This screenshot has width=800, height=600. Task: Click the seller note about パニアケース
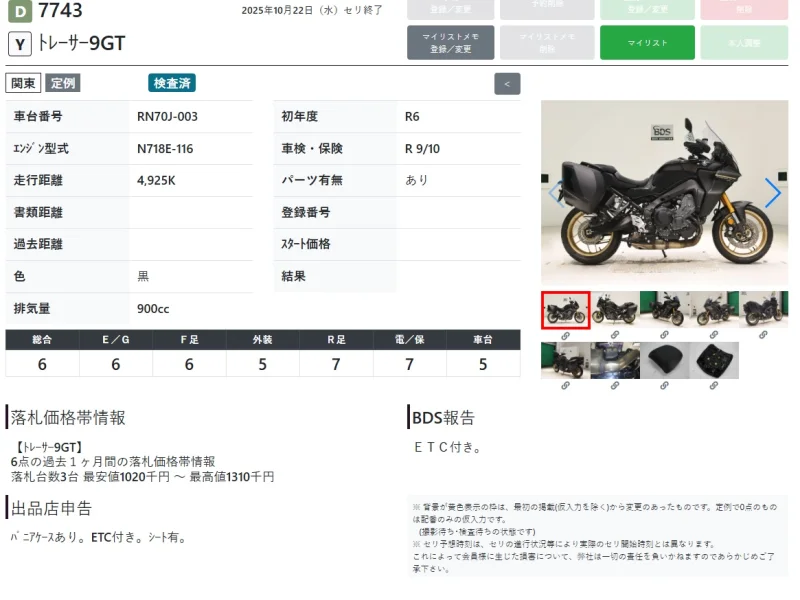[x=99, y=537]
